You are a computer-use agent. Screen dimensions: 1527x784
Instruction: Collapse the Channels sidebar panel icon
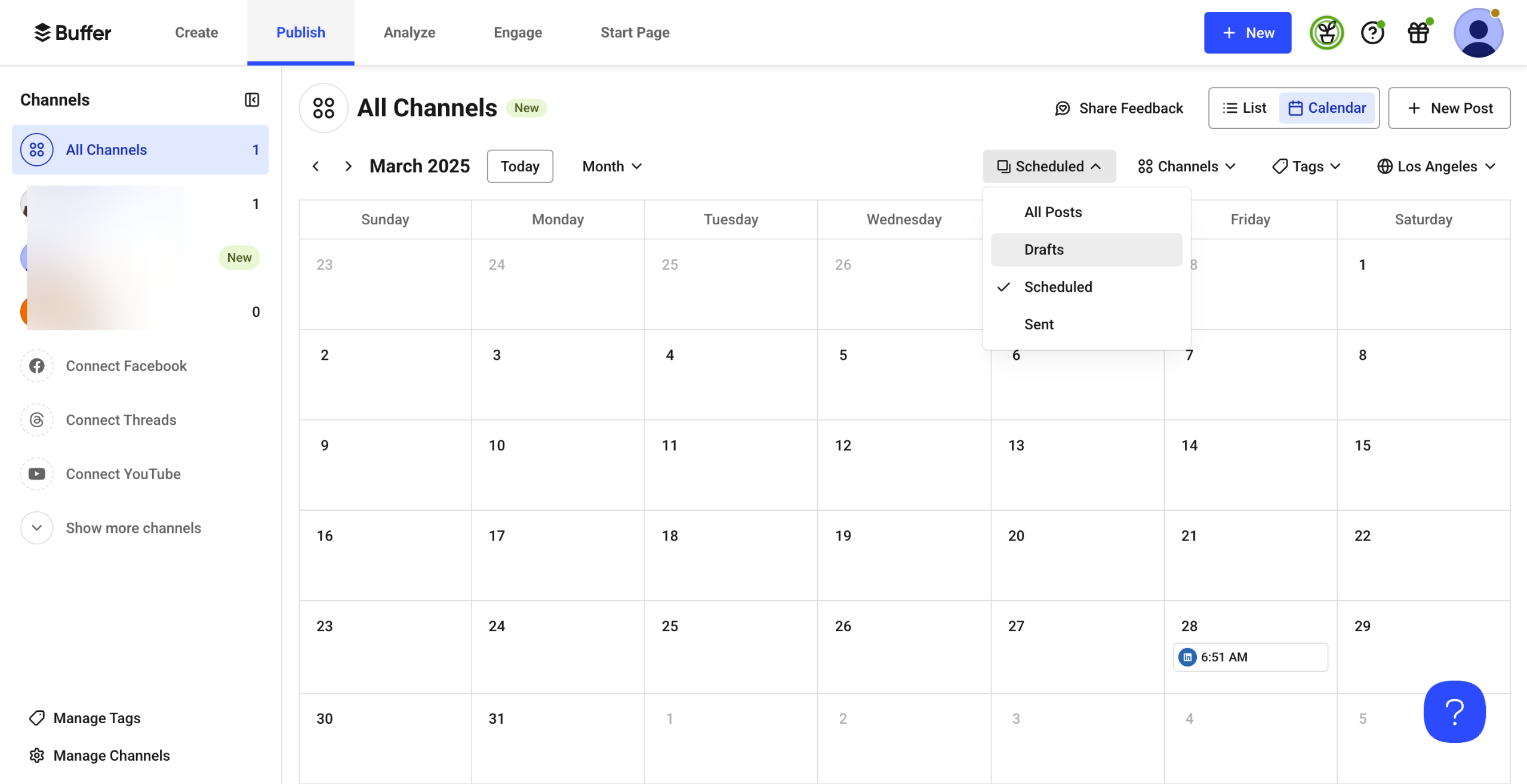(252, 100)
